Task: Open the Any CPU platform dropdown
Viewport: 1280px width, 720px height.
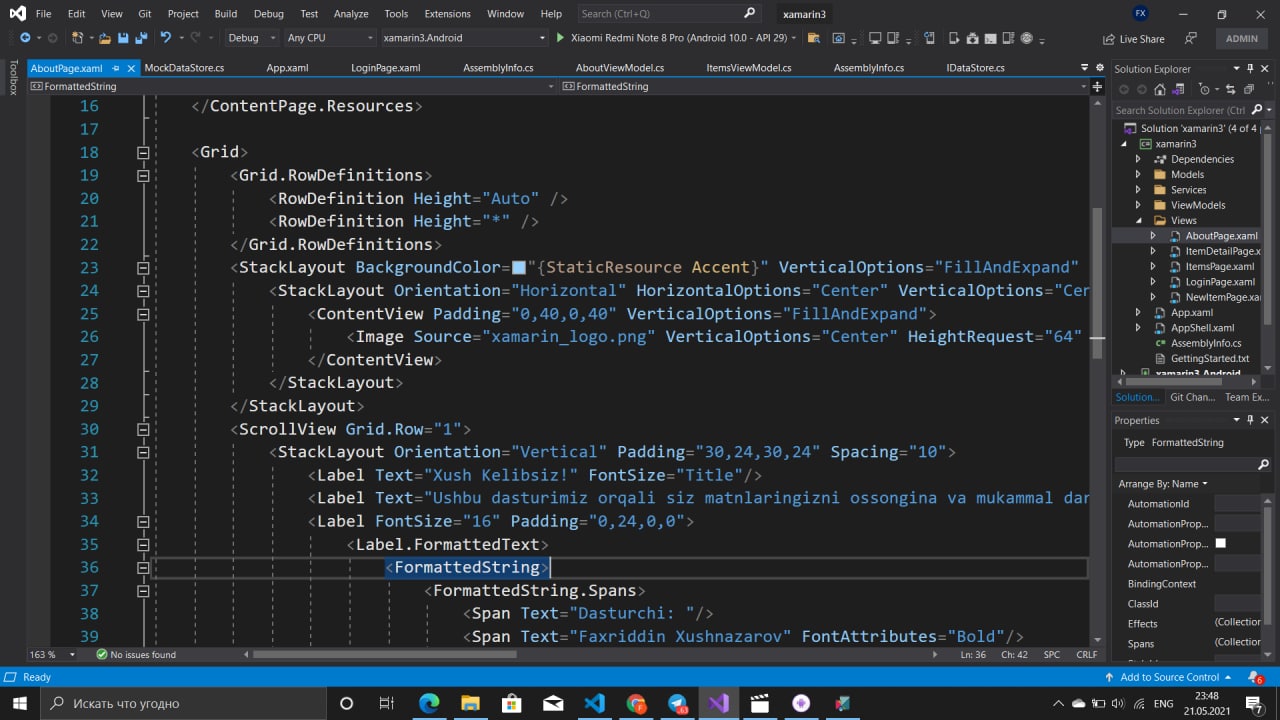Action: coord(328,38)
